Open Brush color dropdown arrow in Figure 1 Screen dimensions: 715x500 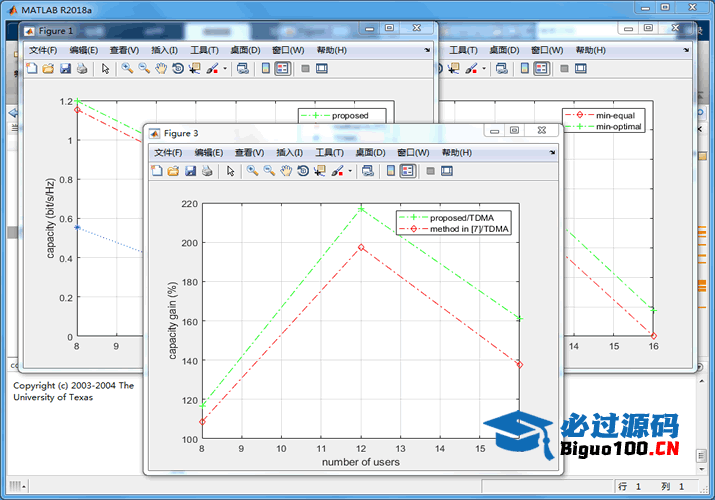[225, 69]
